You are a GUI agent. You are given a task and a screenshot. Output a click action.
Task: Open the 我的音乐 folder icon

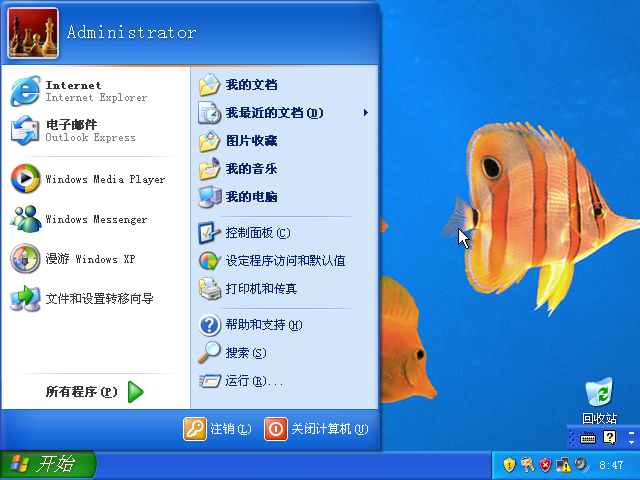pyautogui.click(x=210, y=169)
